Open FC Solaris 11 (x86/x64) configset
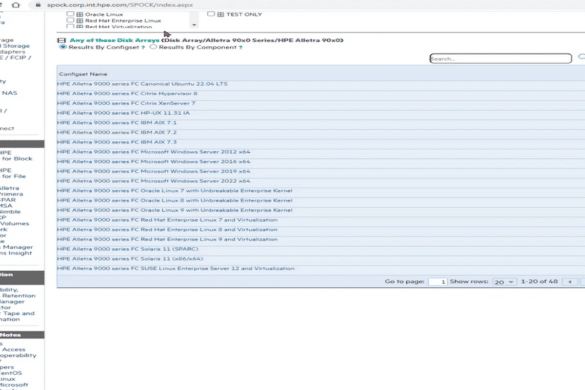This screenshot has width=585, height=390. tap(130, 259)
